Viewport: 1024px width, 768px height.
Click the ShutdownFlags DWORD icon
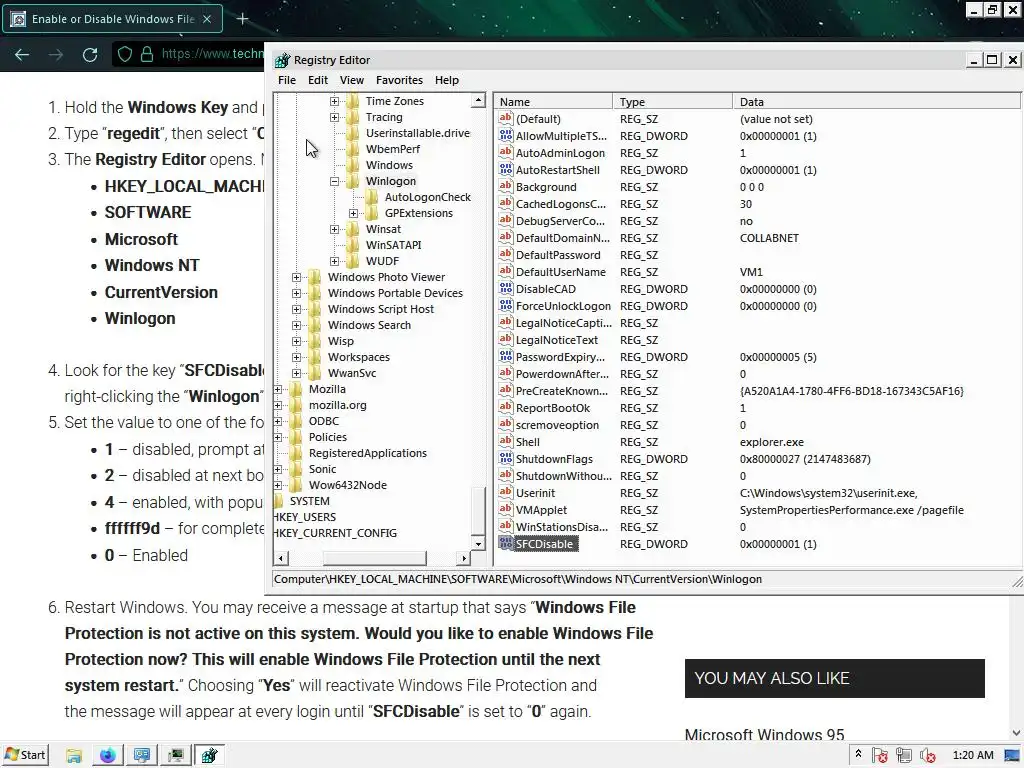pos(505,458)
